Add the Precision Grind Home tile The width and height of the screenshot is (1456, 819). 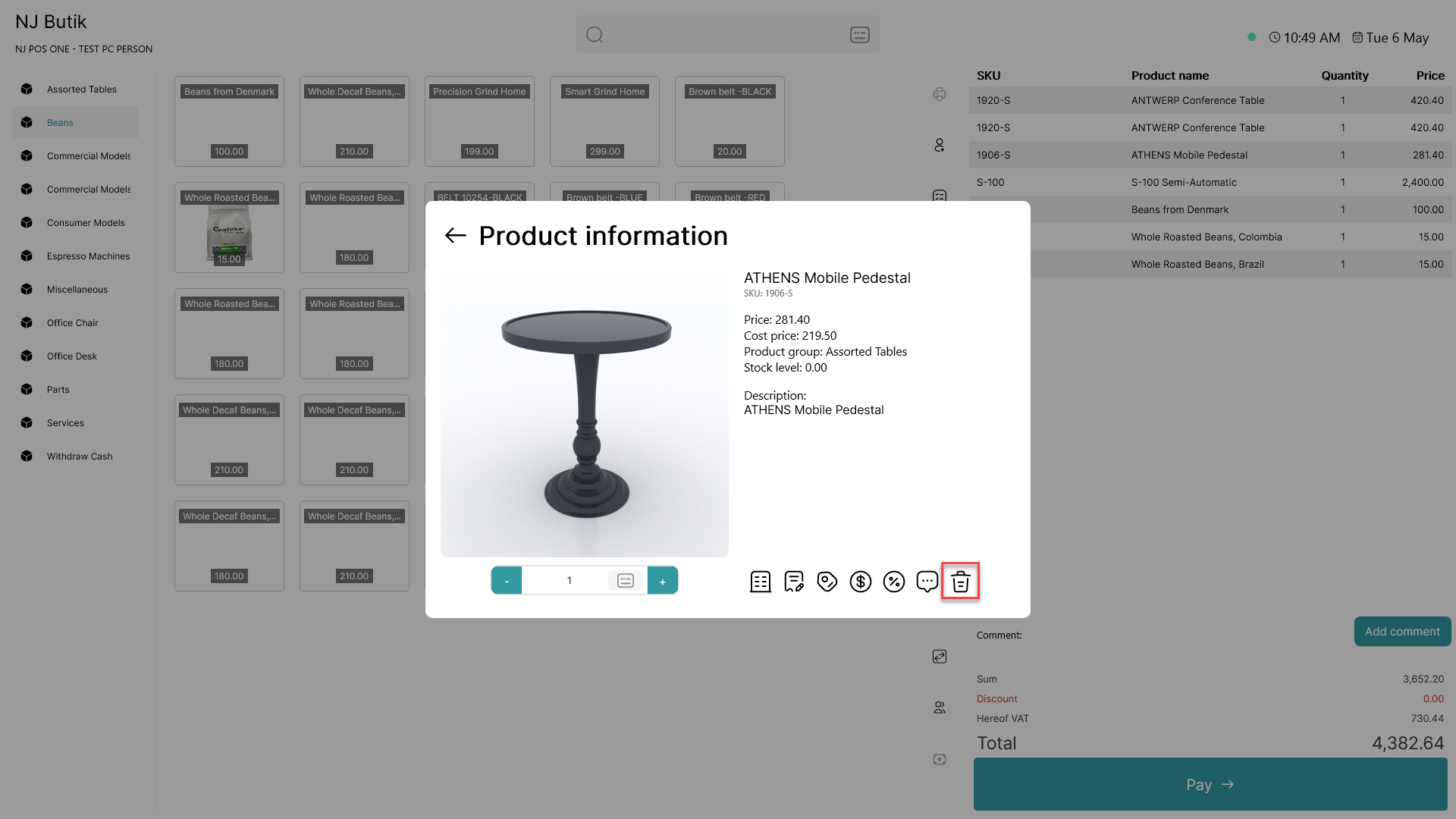click(479, 121)
